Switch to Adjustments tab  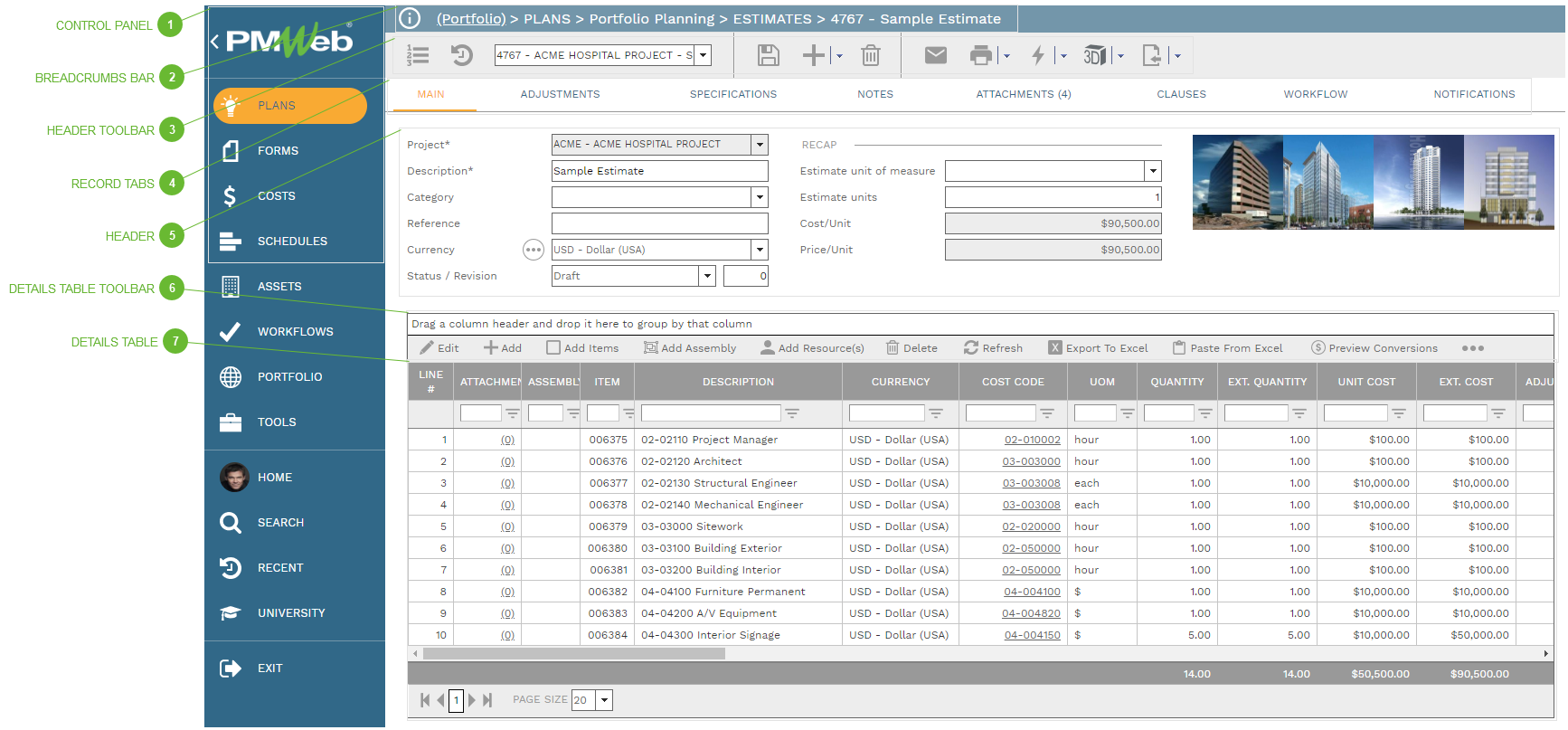click(561, 94)
